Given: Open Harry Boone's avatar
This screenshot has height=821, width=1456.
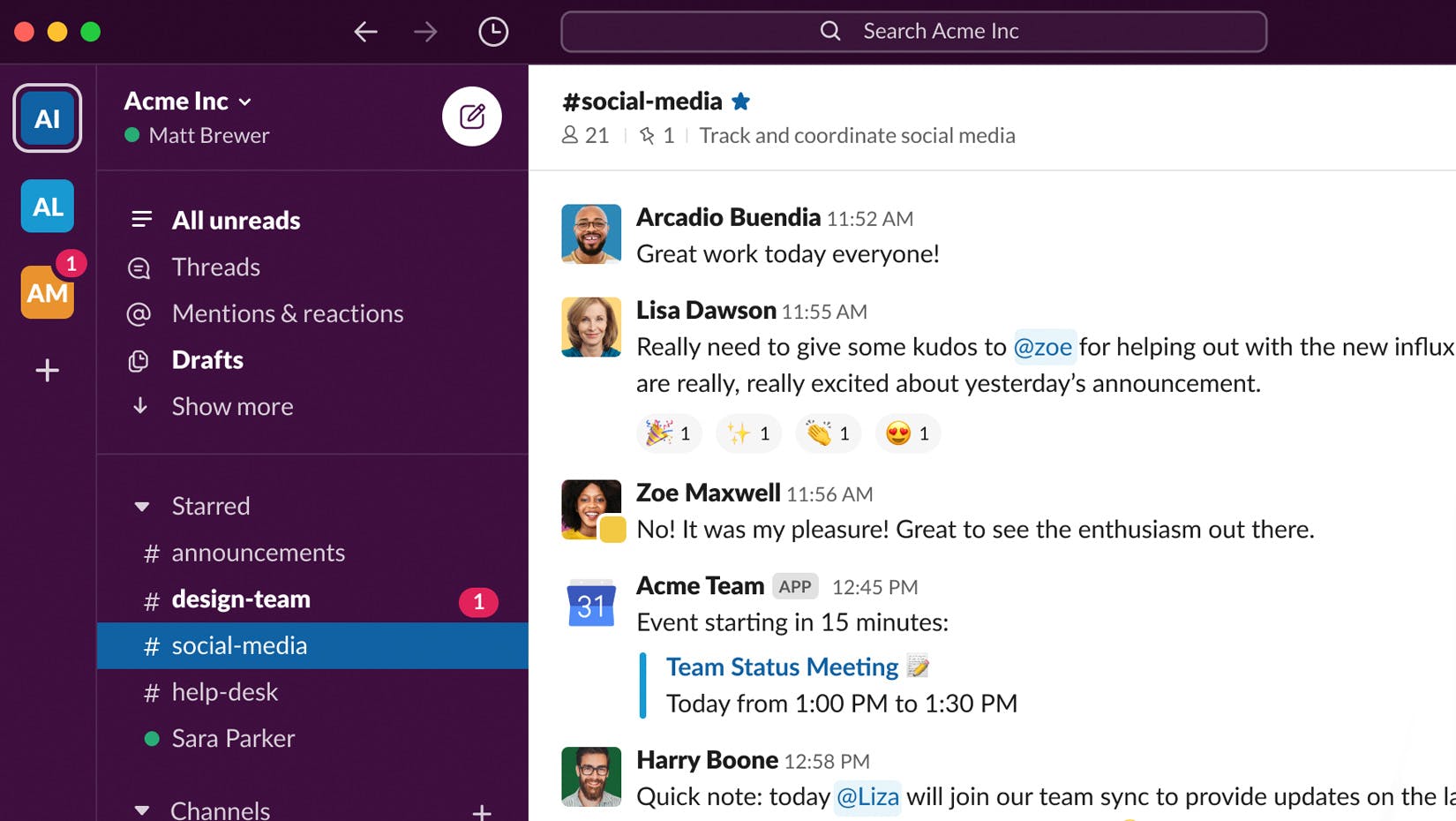Looking at the screenshot, I should [x=591, y=777].
